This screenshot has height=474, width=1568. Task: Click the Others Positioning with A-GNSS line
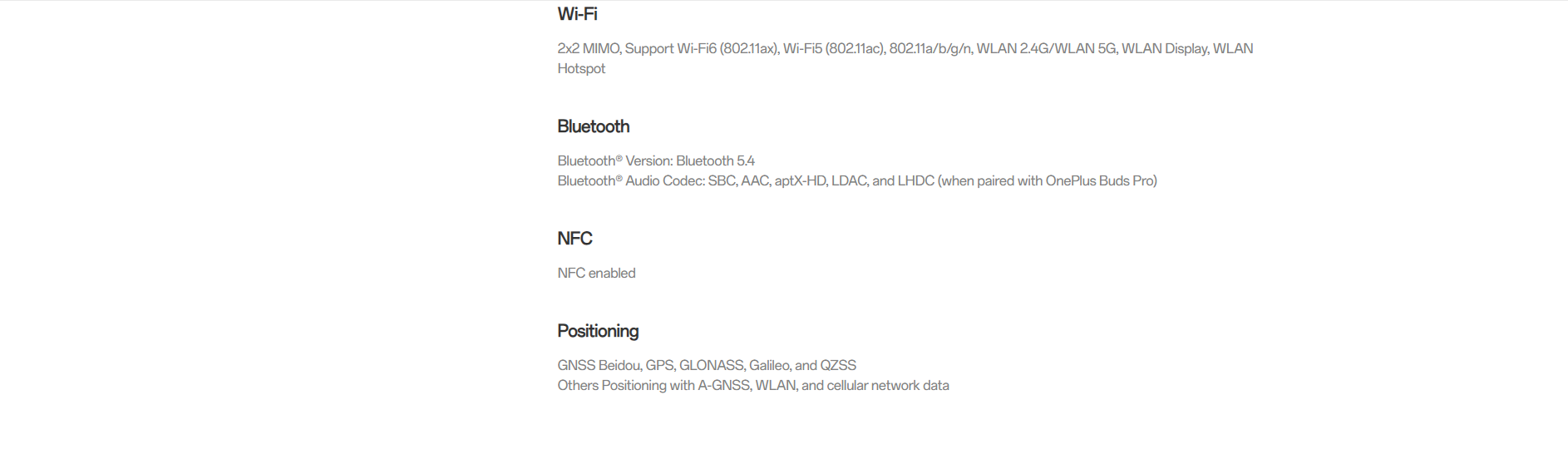pos(752,385)
